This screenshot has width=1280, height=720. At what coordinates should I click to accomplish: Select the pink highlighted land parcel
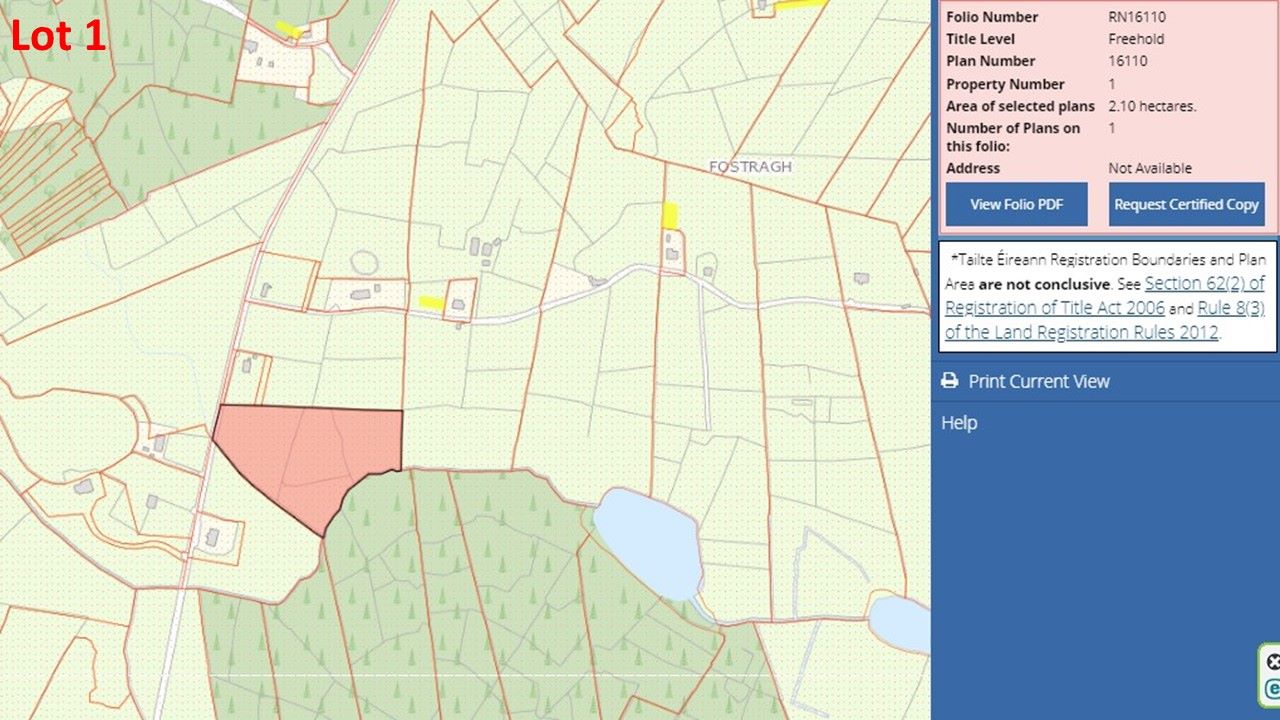[300, 455]
